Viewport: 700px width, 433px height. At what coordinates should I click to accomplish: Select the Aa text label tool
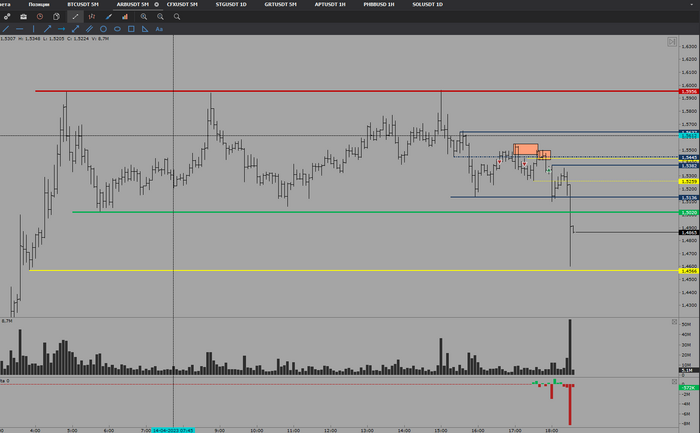tap(159, 29)
